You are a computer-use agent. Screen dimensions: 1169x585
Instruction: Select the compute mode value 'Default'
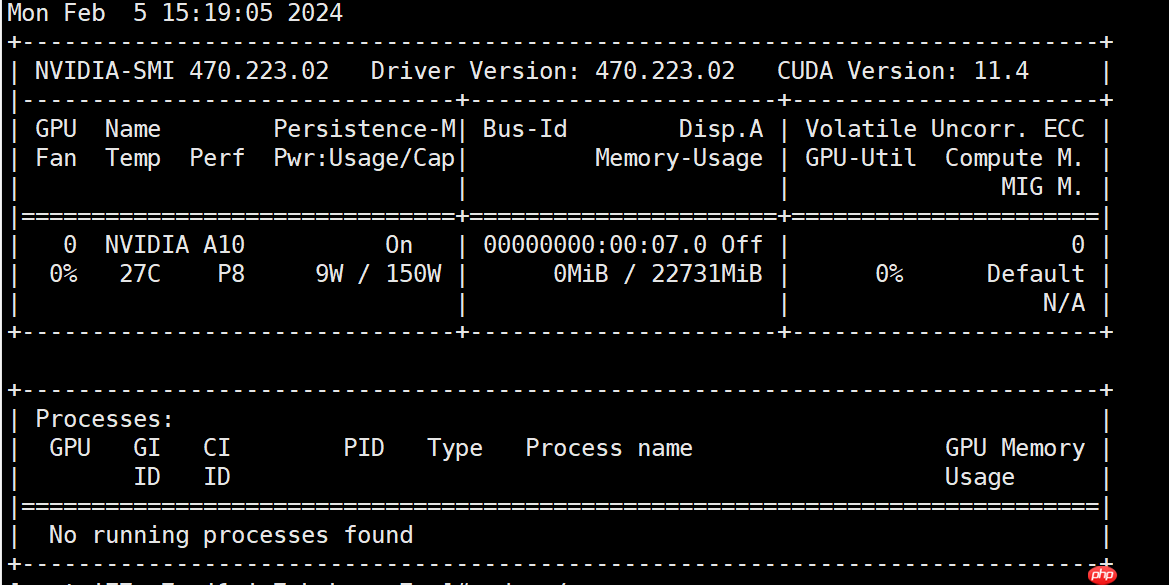point(1036,273)
